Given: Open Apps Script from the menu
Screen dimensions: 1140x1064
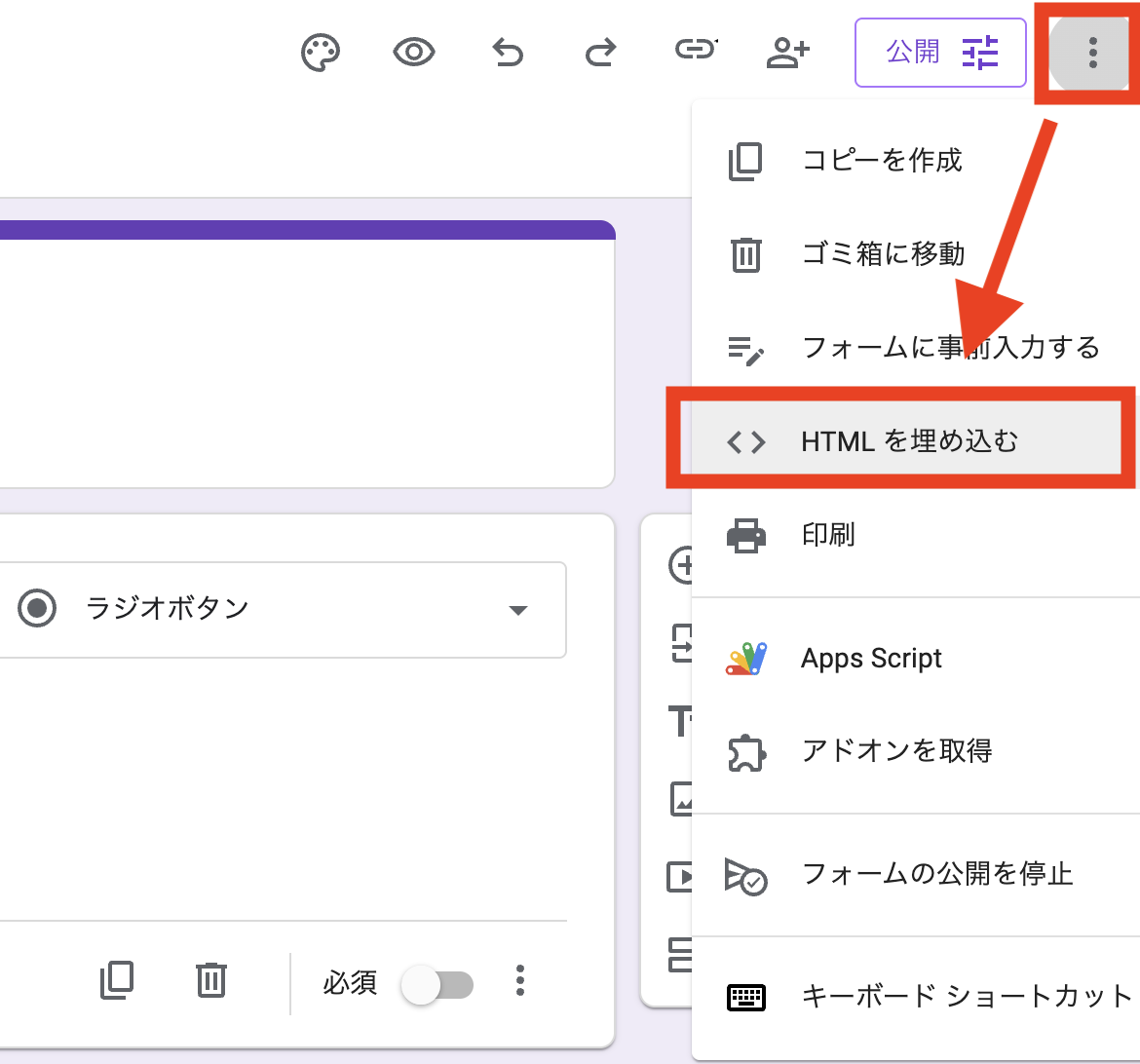Looking at the screenshot, I should [x=871, y=659].
